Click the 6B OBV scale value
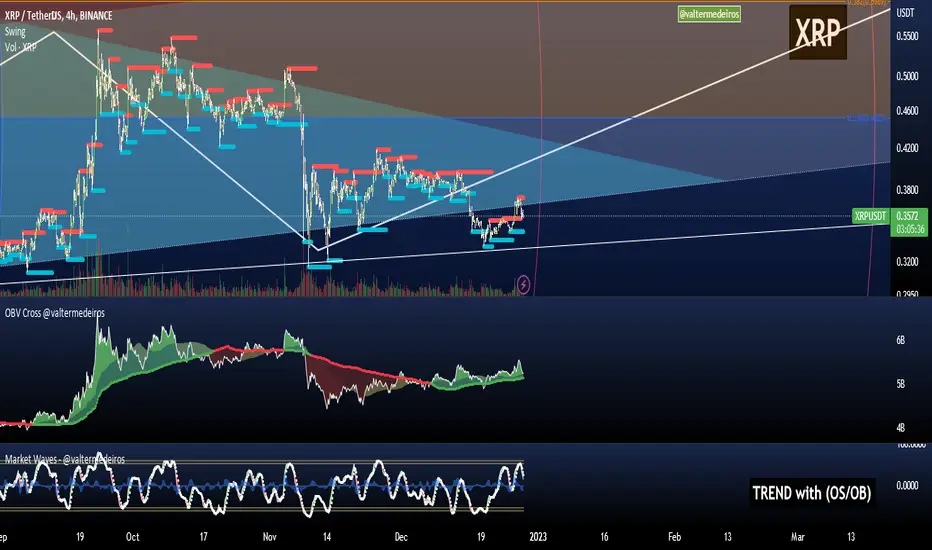932x550 pixels. [x=900, y=340]
